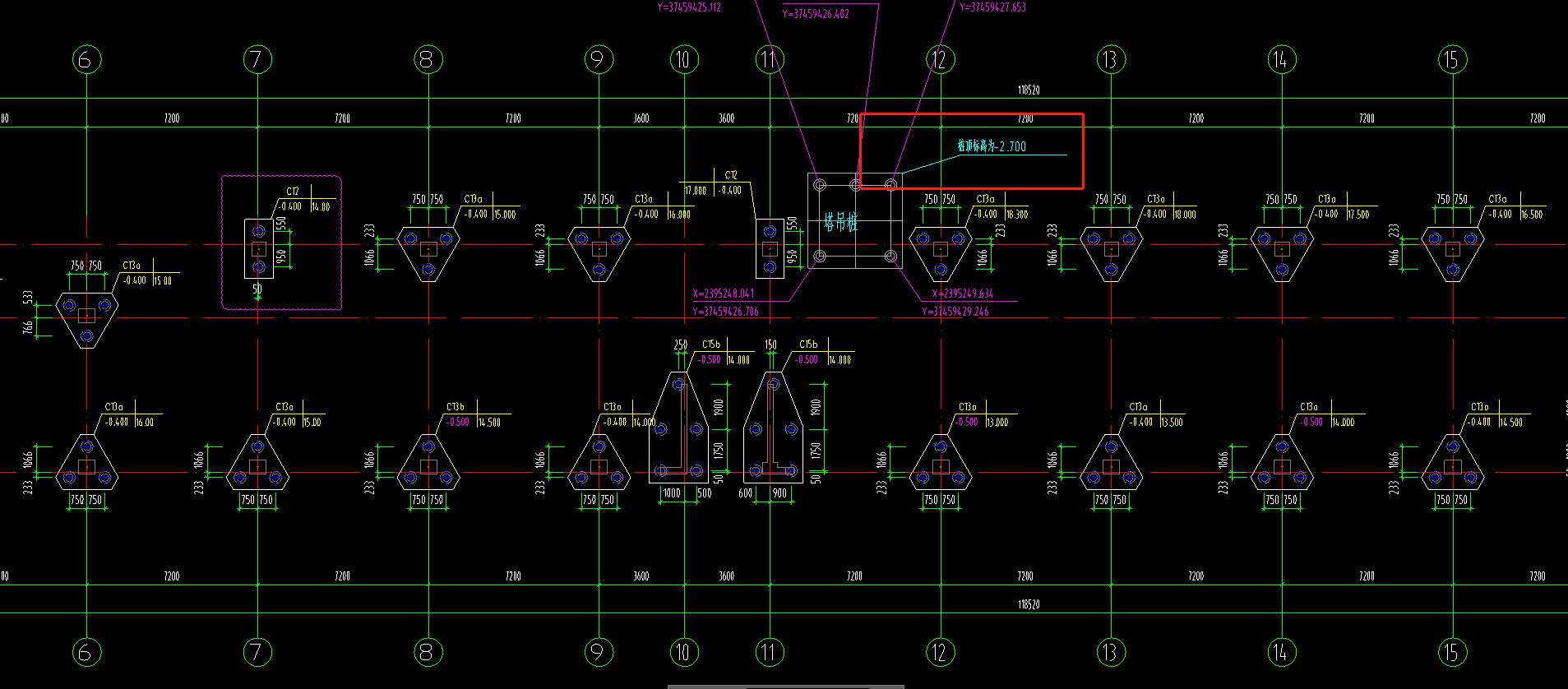This screenshot has height=689, width=1568.
Task: Click the bottom axis bubble numbered 10
Action: click(x=684, y=652)
